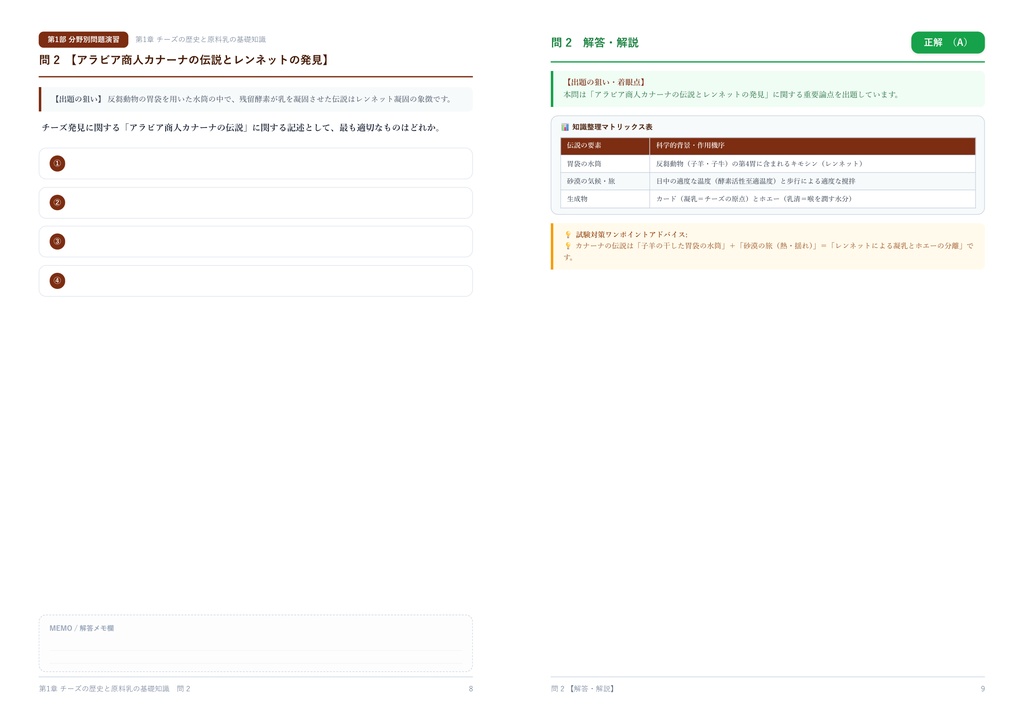Select answer option ④ circle
Image resolution: width=1024 pixels, height=724 pixels.
(57, 281)
